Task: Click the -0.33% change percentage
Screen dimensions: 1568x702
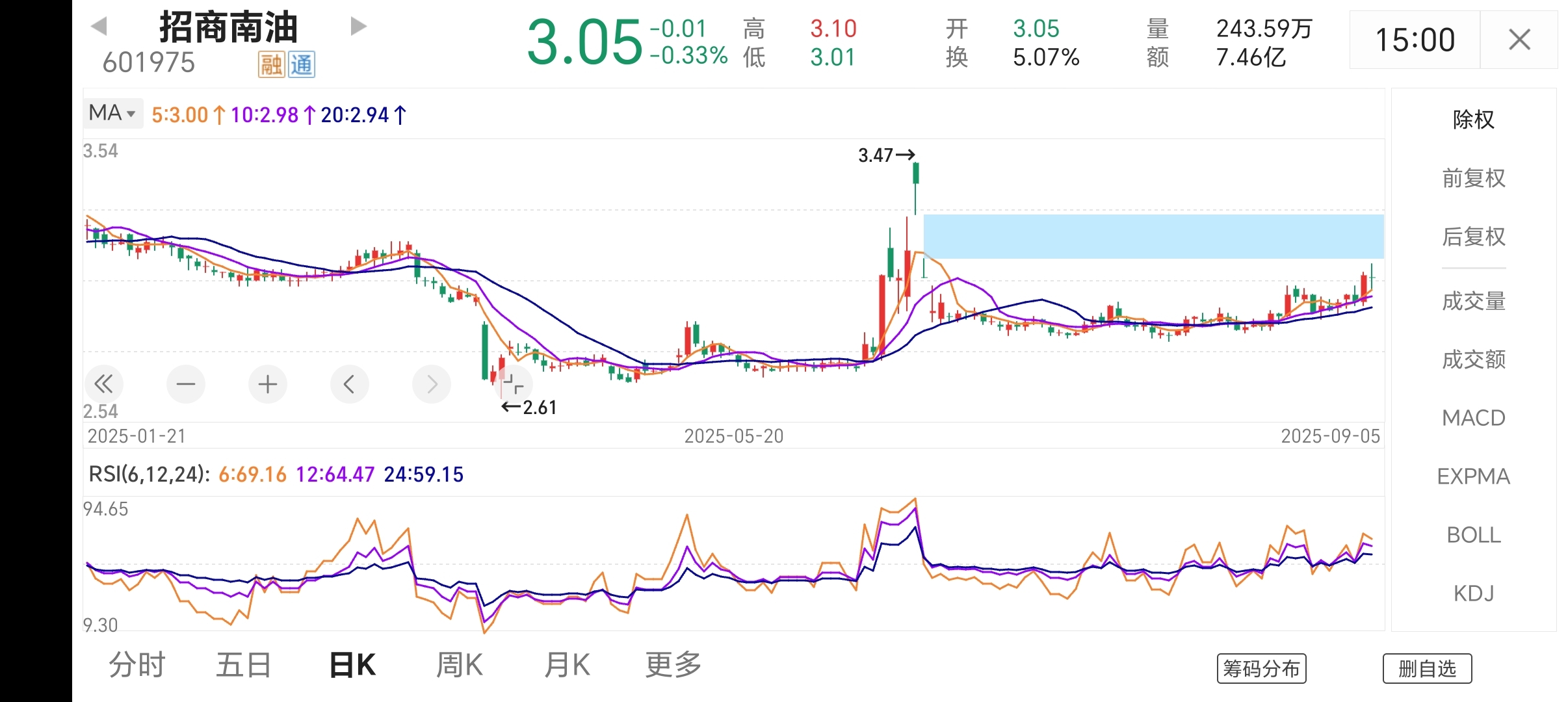Action: click(x=689, y=56)
